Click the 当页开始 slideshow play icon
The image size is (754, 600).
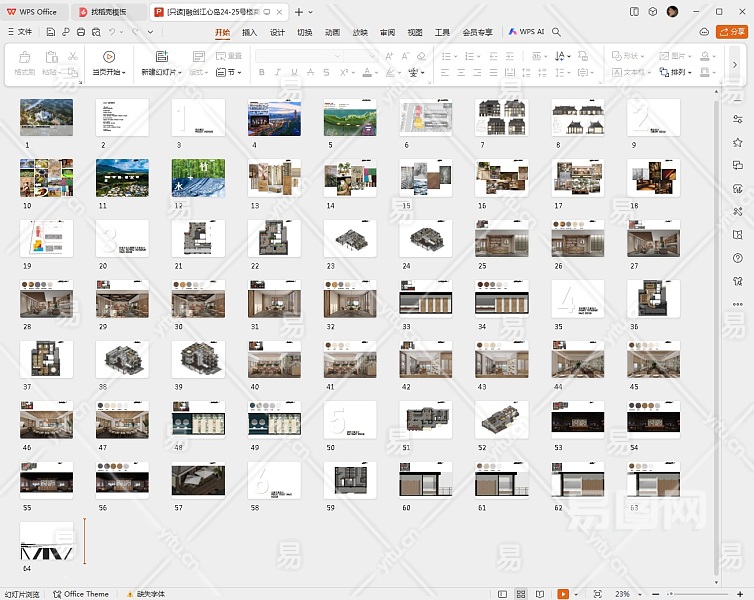point(109,57)
